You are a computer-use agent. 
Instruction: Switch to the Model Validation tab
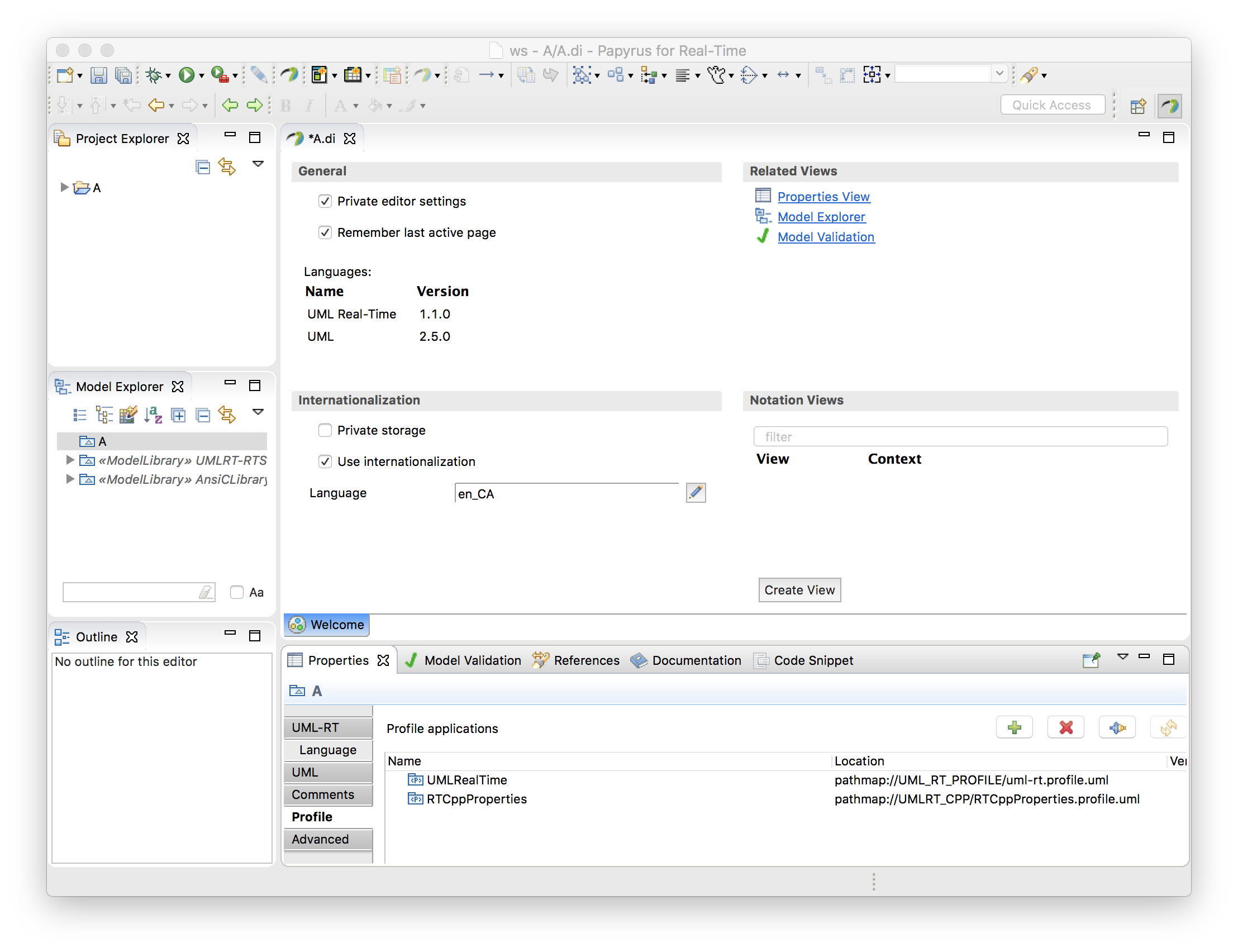tap(463, 660)
